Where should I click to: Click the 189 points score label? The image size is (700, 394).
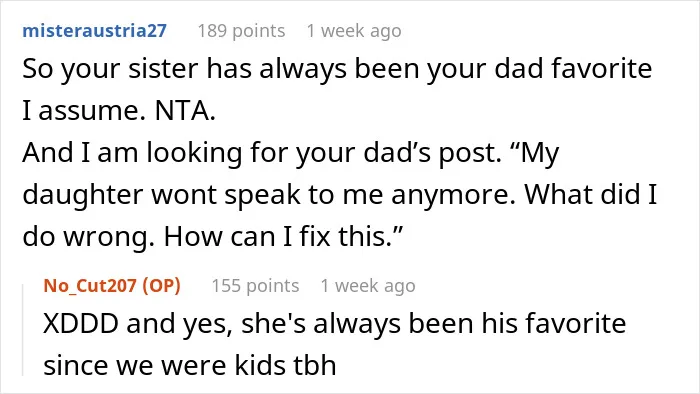(x=241, y=31)
